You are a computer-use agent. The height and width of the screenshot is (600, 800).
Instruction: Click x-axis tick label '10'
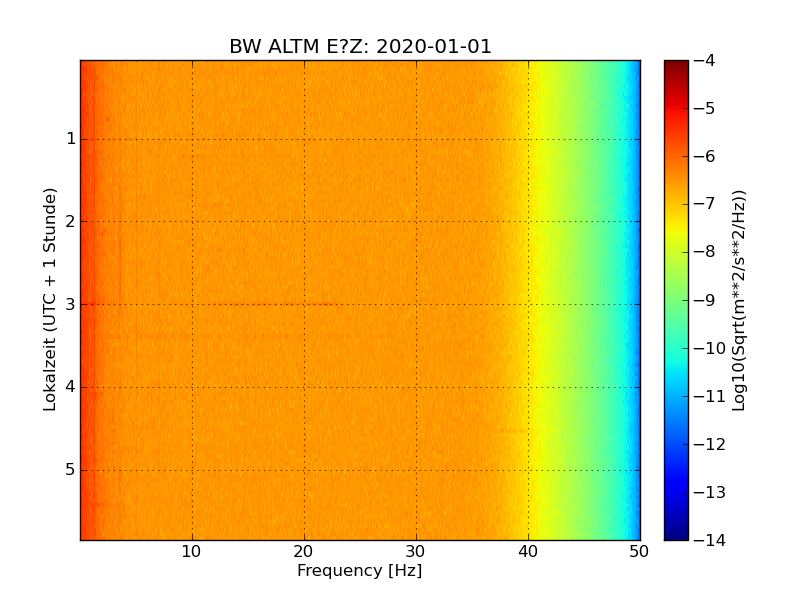pyautogui.click(x=191, y=552)
